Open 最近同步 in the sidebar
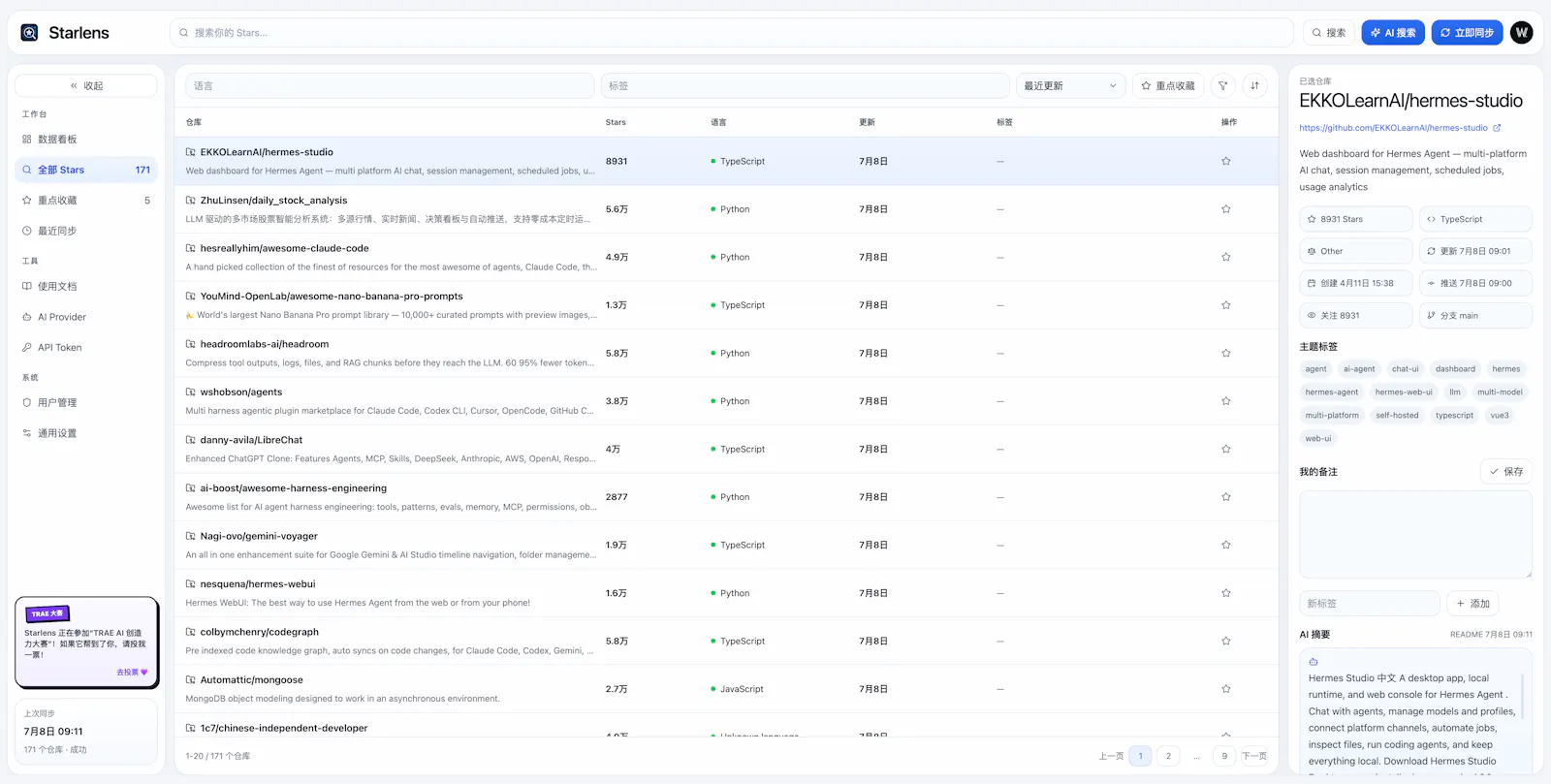Screen dimensions: 1551x784 click(86, 231)
